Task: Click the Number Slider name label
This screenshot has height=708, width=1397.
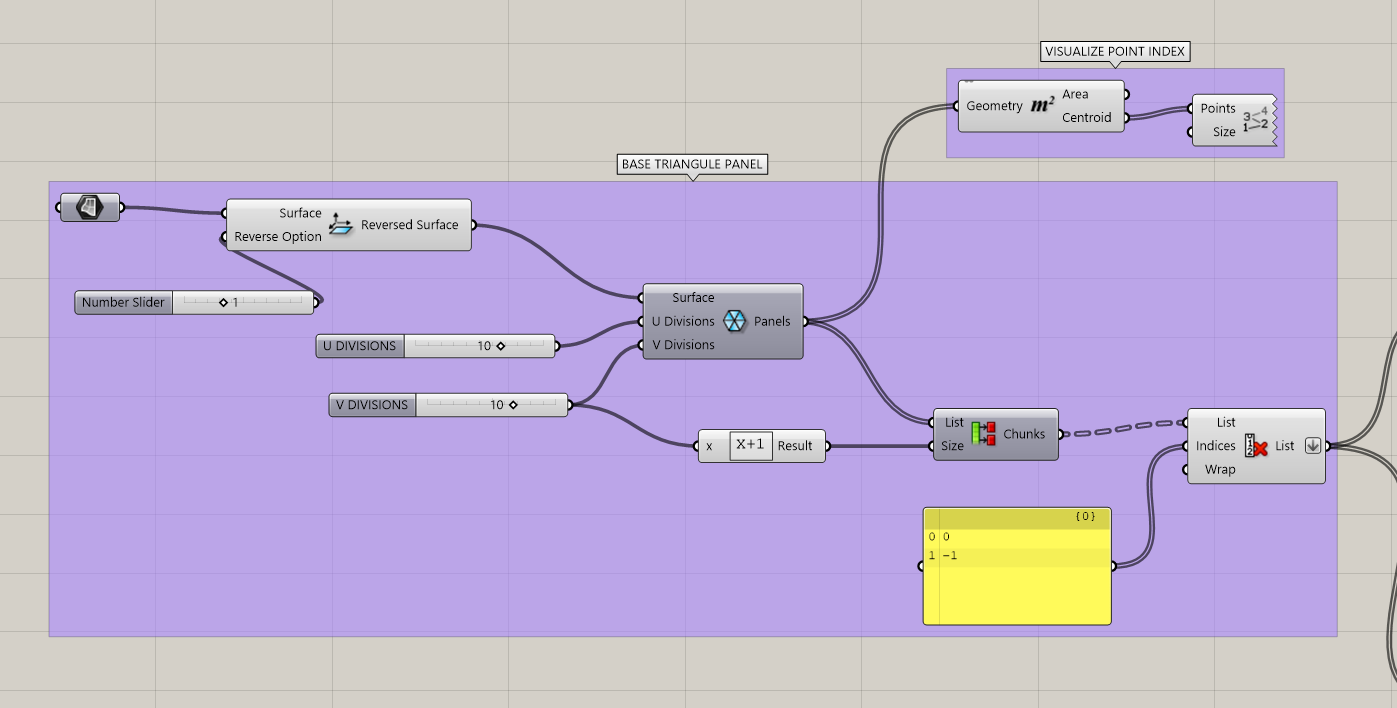Action: point(123,302)
